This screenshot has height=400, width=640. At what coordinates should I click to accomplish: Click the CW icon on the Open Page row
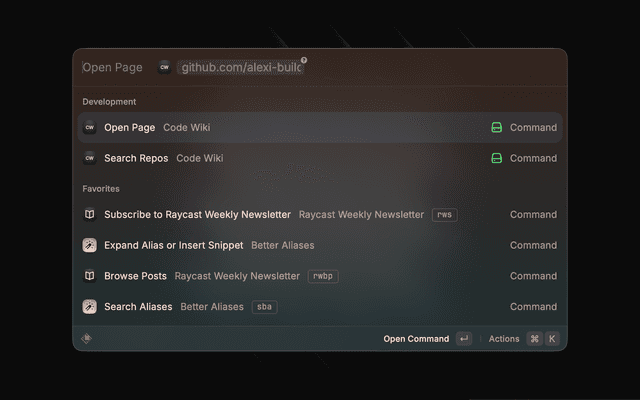coord(89,128)
